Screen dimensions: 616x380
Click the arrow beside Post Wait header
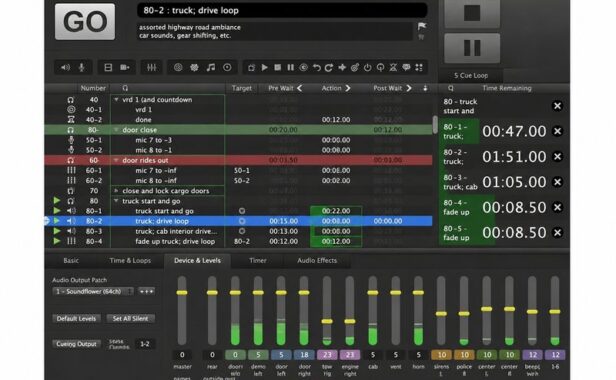tap(409, 88)
